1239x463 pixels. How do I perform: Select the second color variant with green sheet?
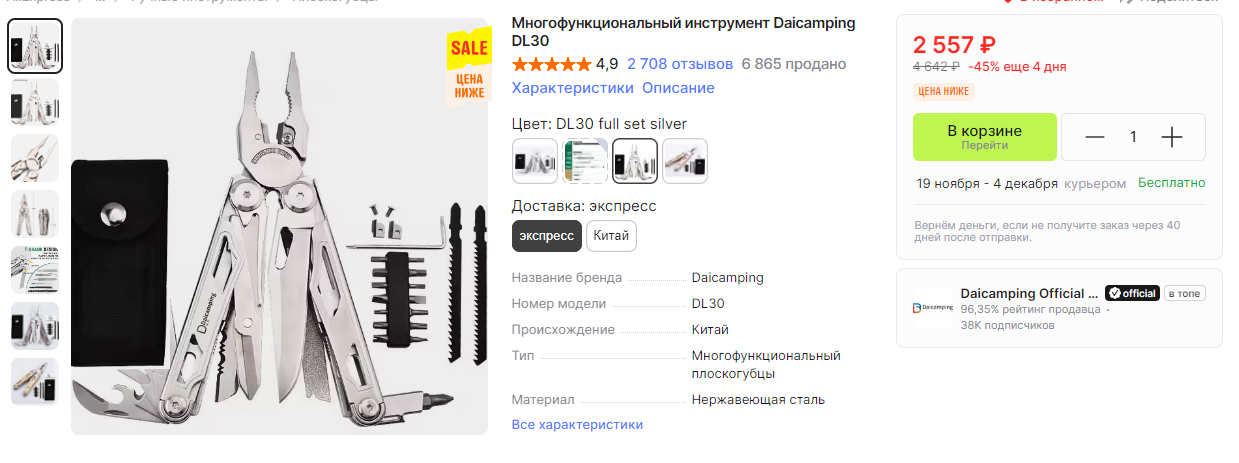[585, 161]
